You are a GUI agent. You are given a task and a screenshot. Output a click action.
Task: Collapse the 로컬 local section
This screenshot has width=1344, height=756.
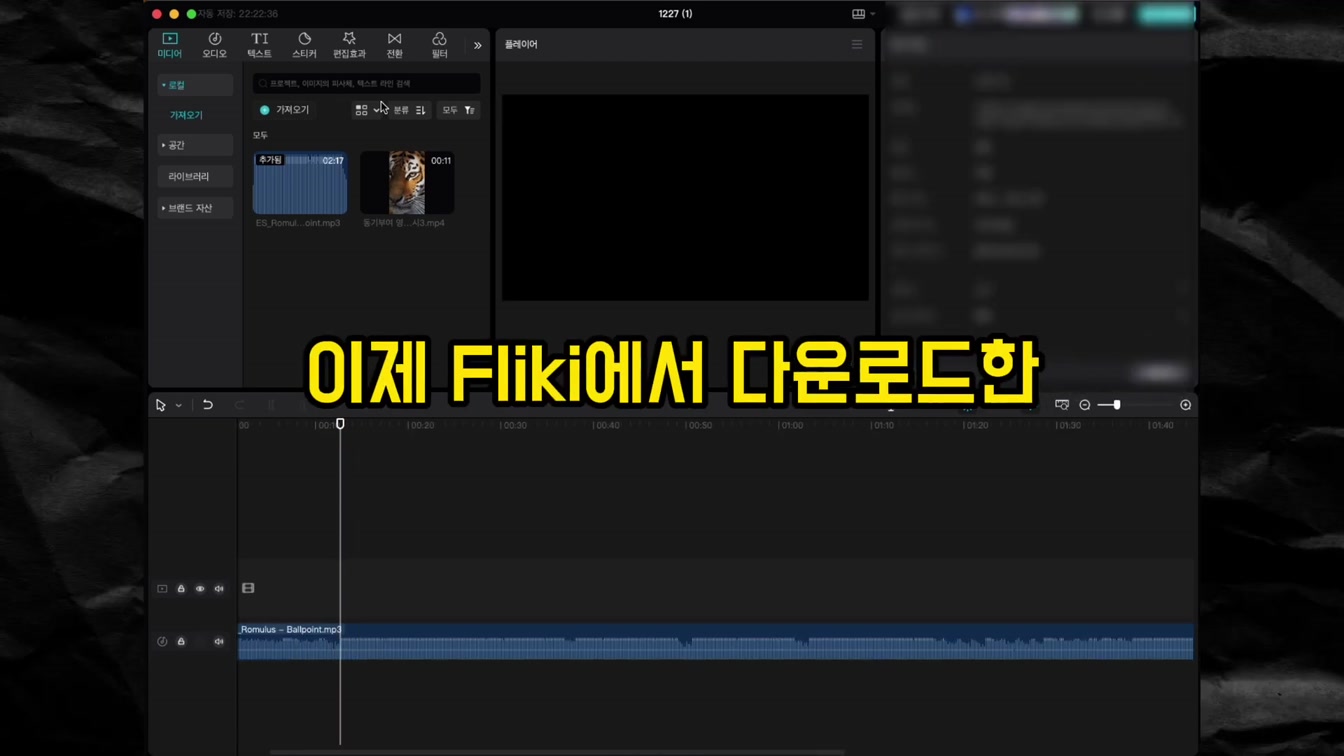195,85
